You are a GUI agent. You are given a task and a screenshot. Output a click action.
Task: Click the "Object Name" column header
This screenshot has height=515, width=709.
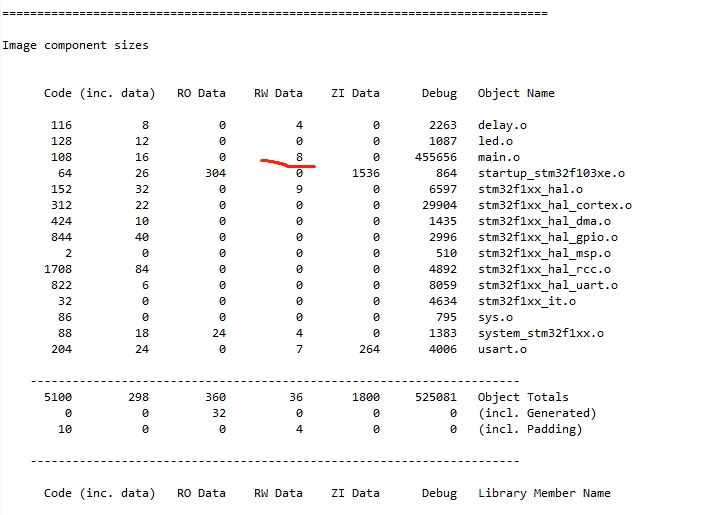click(x=516, y=93)
